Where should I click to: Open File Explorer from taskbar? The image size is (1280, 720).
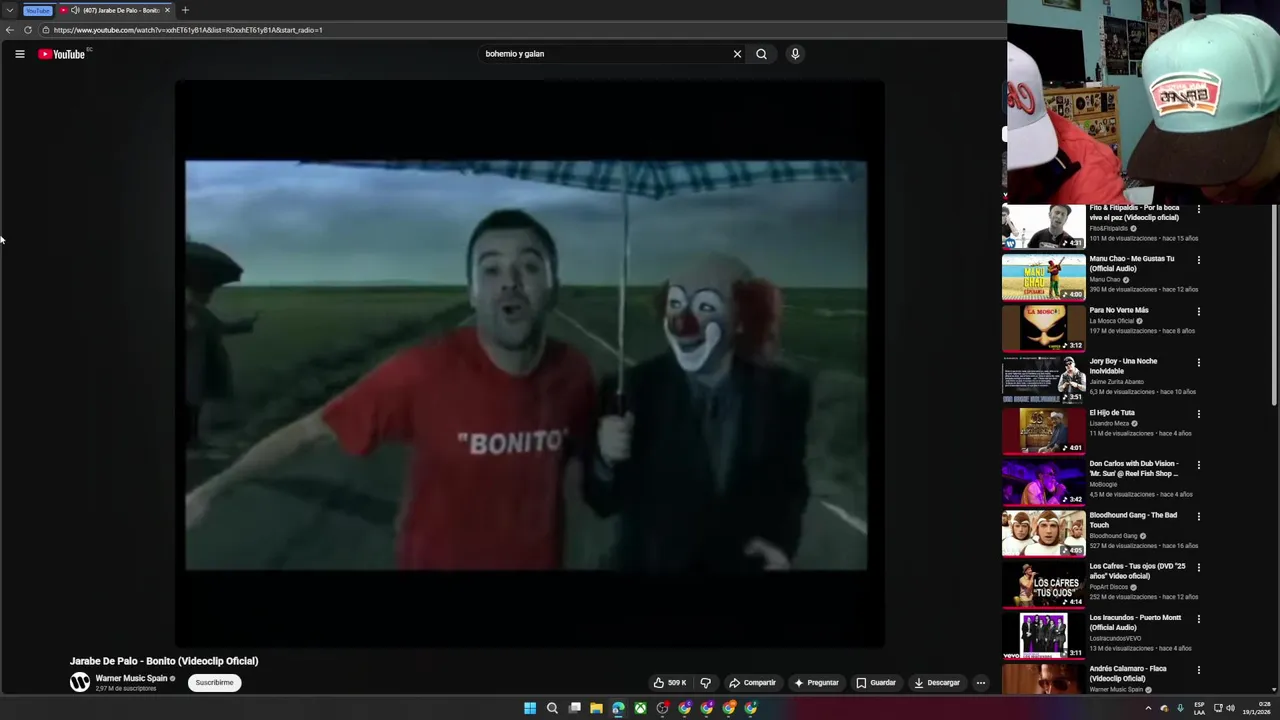coord(596,708)
